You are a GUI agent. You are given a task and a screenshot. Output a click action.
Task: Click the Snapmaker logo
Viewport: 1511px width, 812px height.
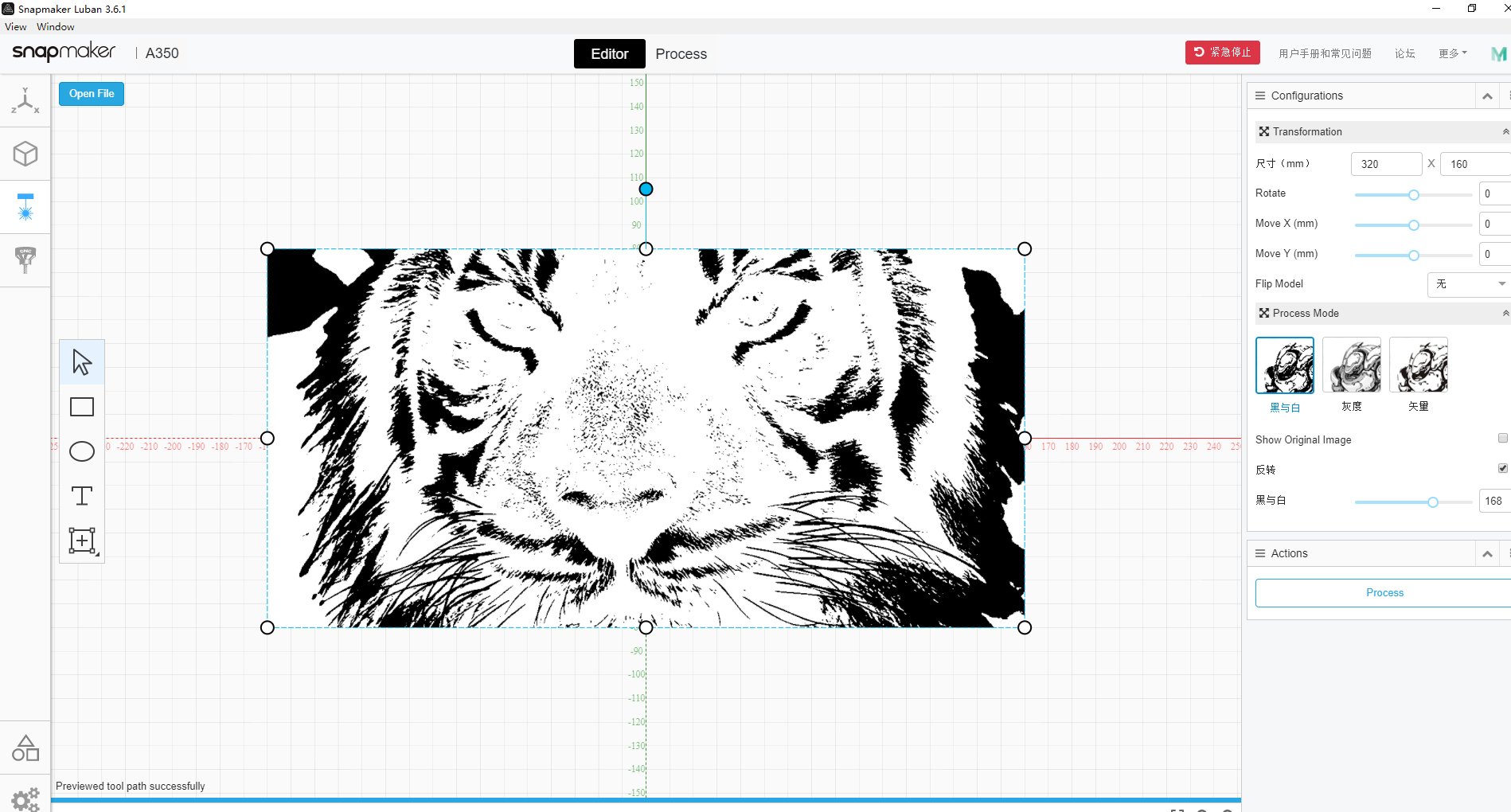click(64, 53)
